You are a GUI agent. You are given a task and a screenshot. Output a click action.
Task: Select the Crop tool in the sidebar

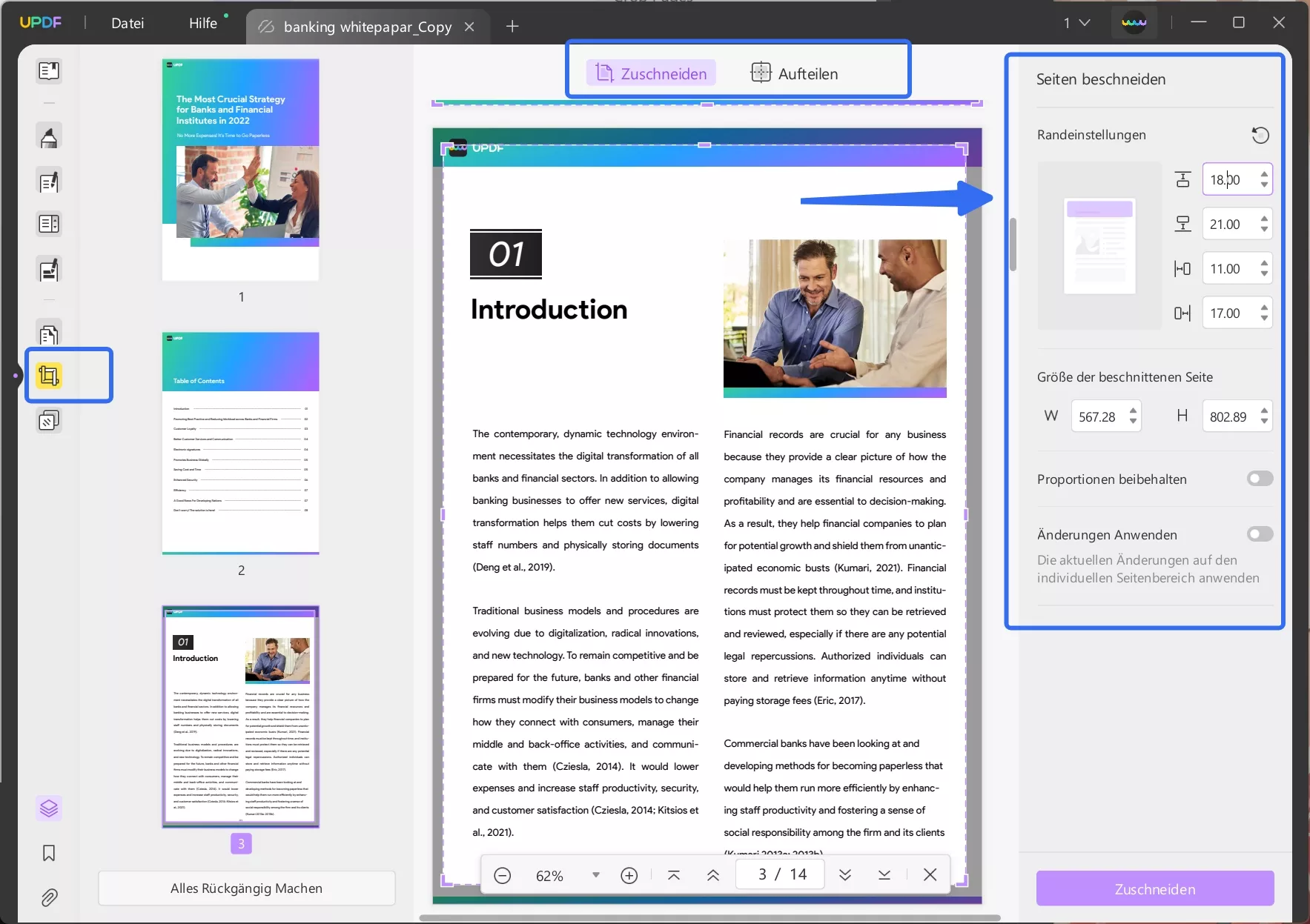(x=49, y=376)
